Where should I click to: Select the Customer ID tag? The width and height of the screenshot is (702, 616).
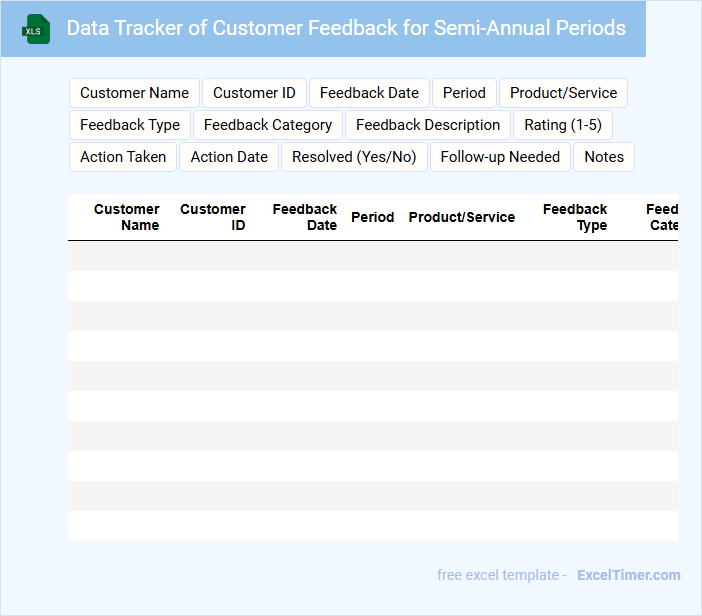[254, 93]
